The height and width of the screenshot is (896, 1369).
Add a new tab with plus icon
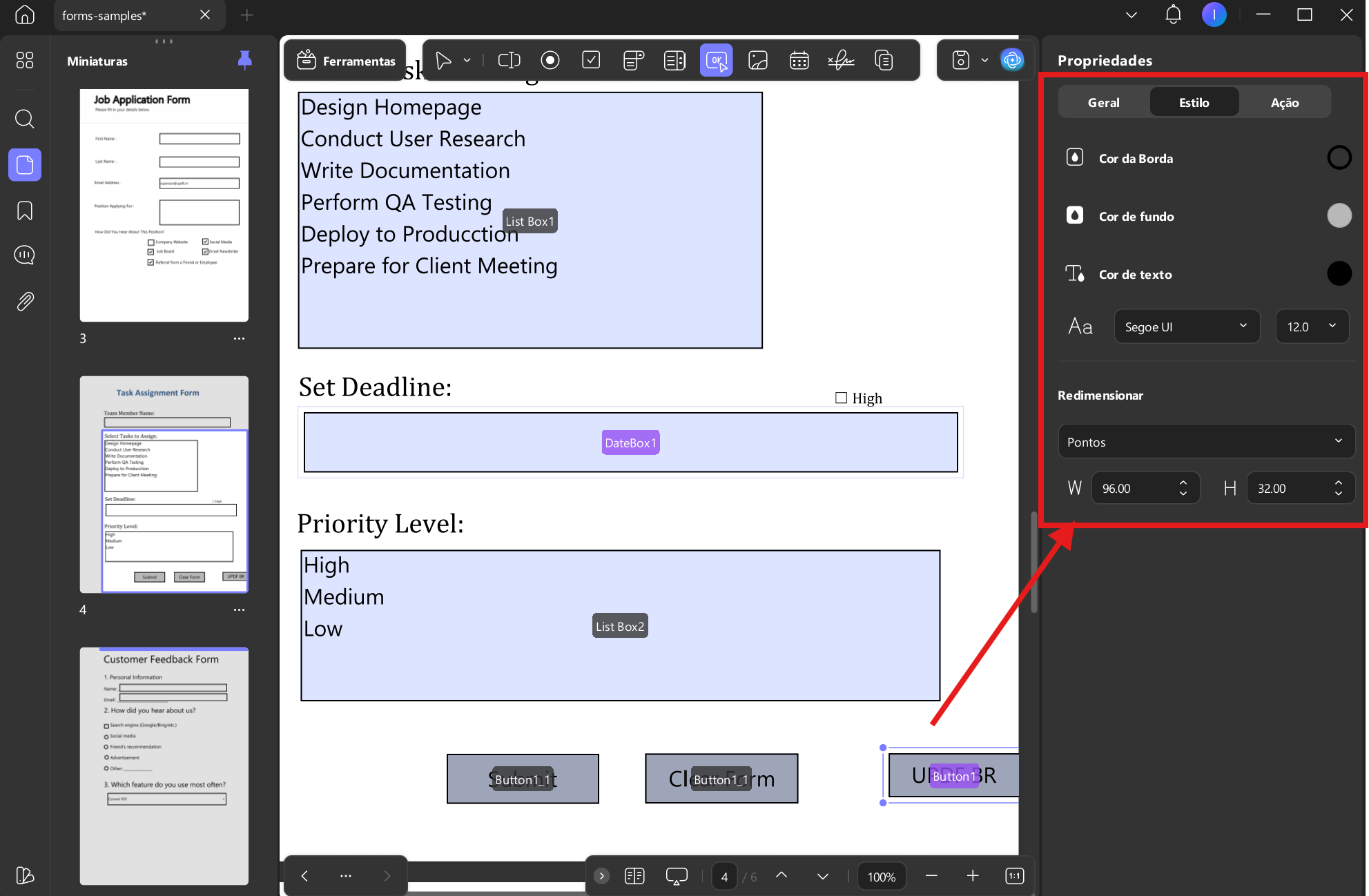[x=246, y=14]
